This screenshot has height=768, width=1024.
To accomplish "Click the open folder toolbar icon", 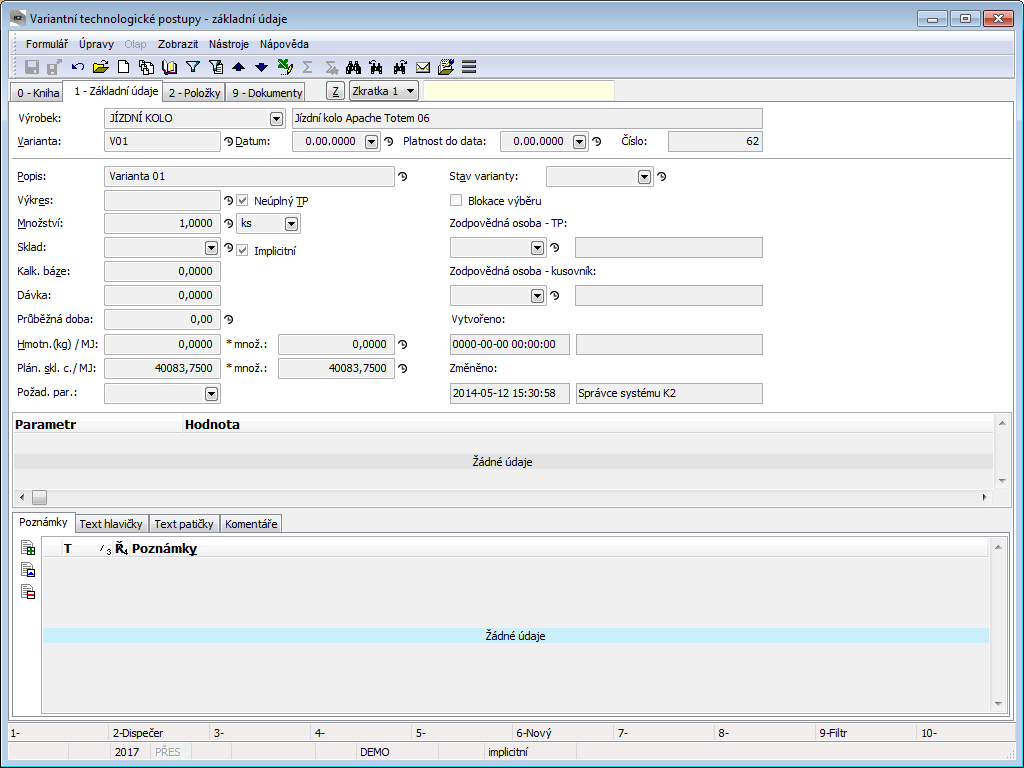I will (100, 67).
